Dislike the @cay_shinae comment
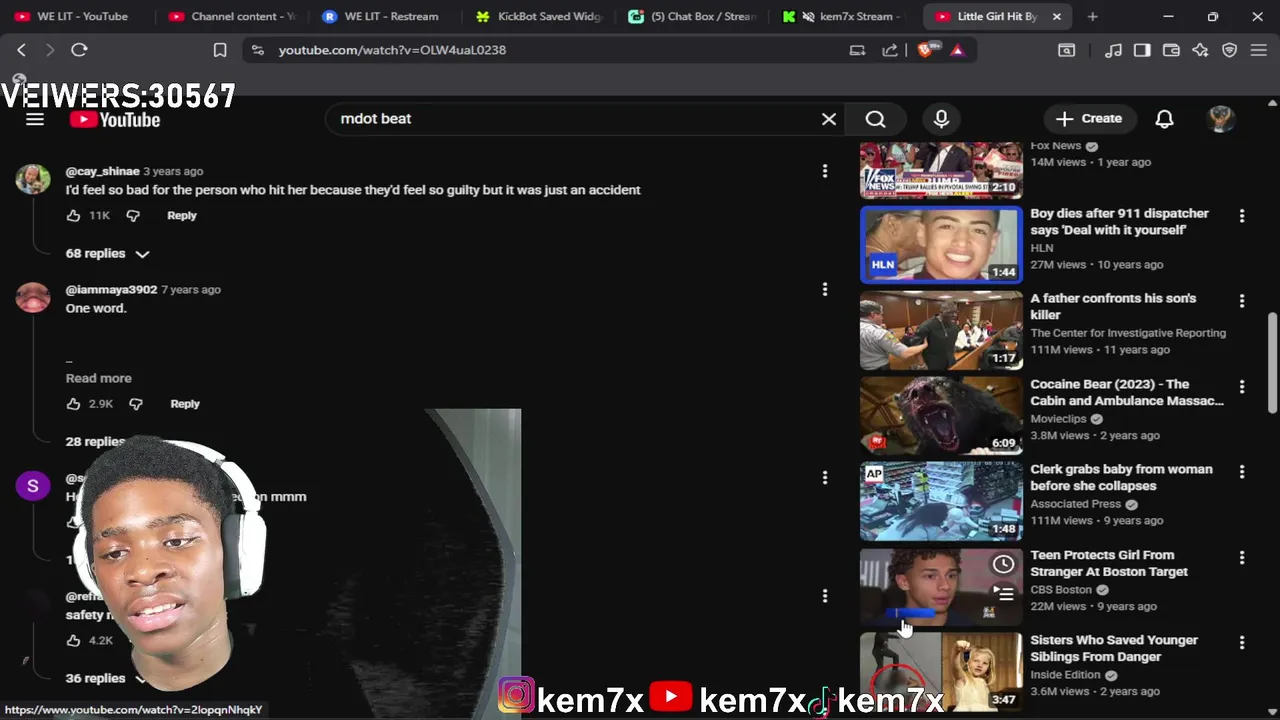 [133, 215]
